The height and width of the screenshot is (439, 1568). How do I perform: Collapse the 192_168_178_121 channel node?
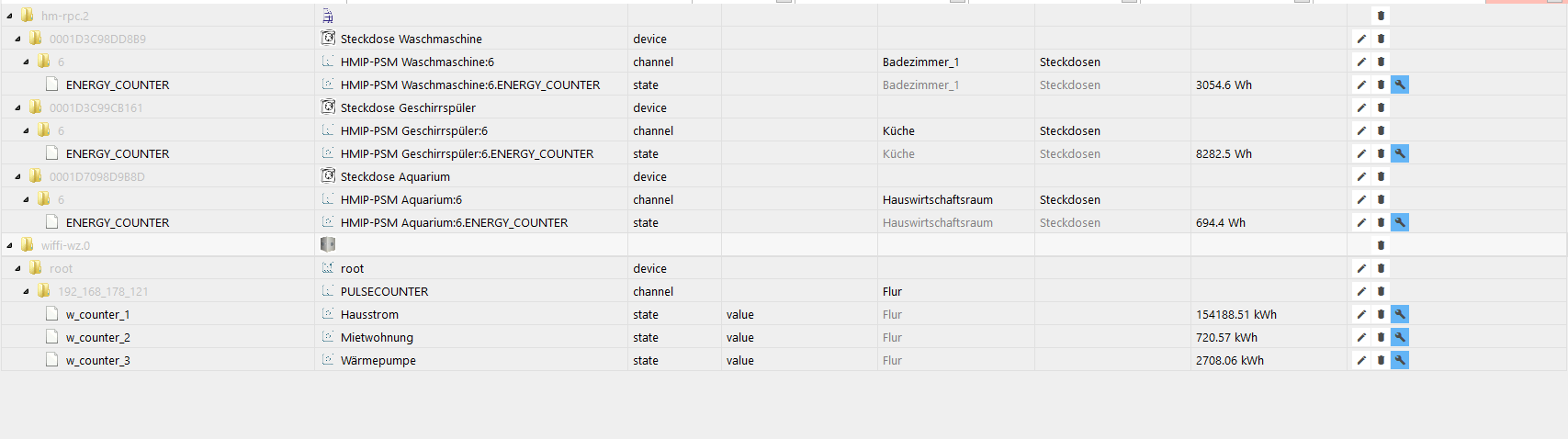pyautogui.click(x=26, y=292)
